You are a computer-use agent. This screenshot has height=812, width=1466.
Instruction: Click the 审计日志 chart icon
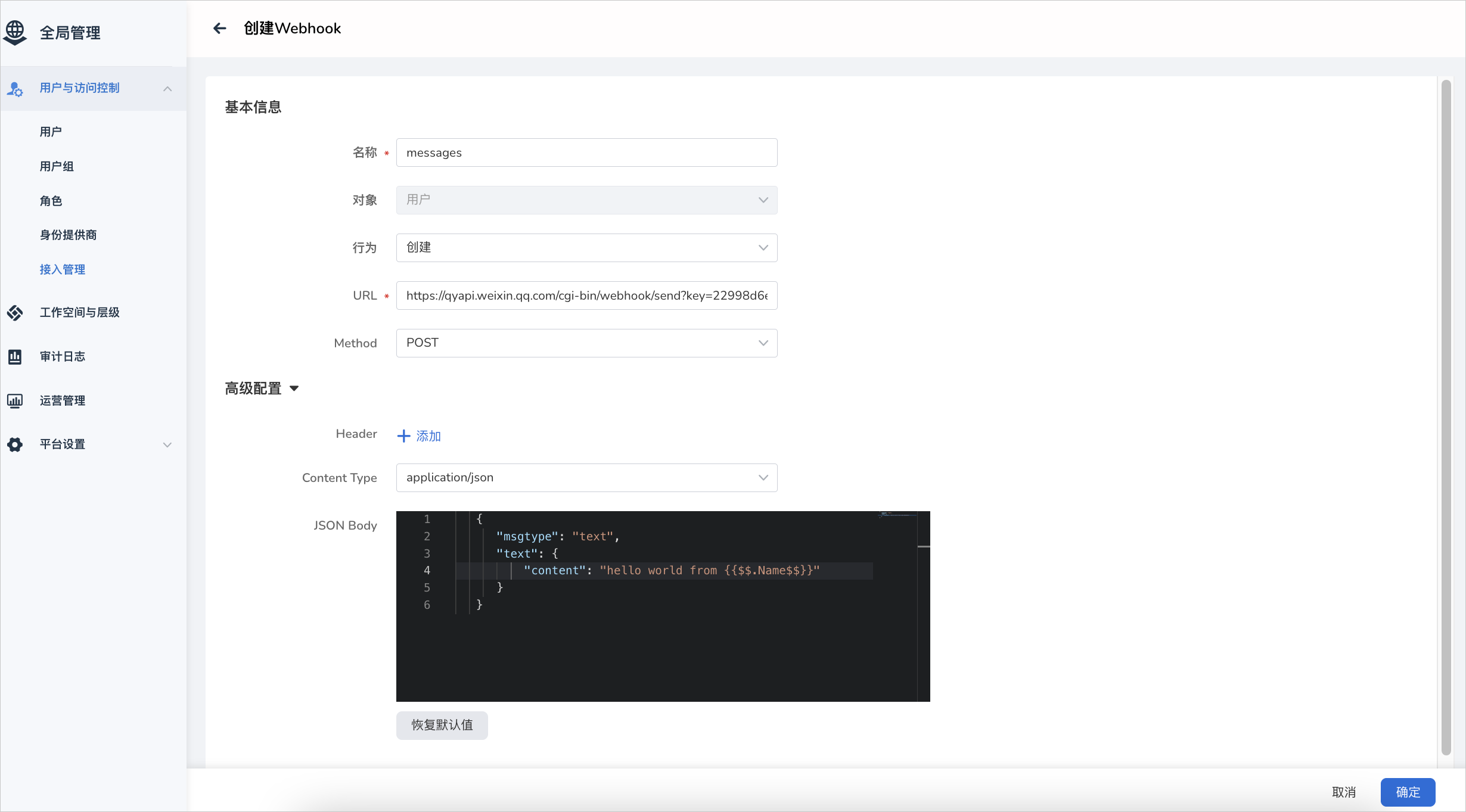tap(15, 357)
